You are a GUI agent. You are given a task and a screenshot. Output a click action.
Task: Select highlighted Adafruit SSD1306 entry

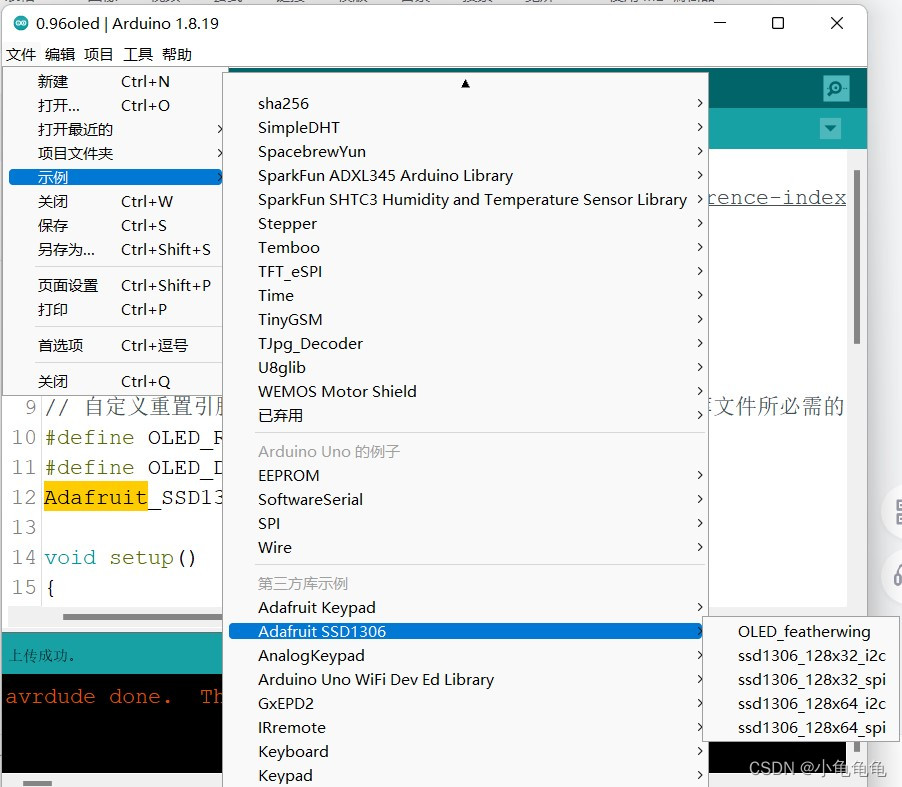[x=467, y=632]
